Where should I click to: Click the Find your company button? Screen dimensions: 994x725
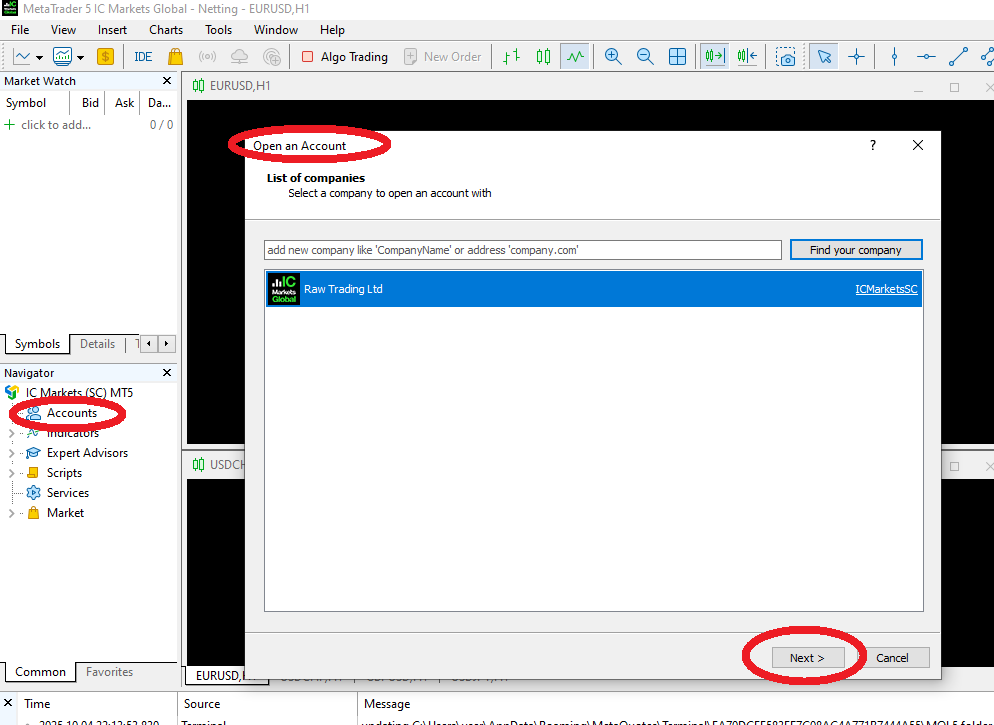(x=856, y=249)
